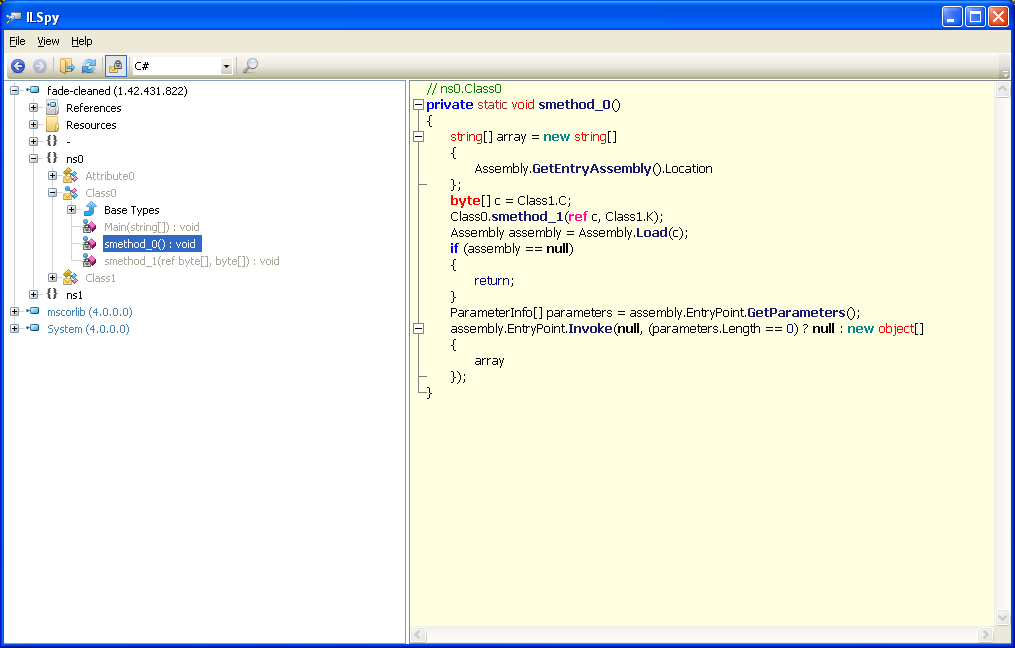The image size is (1015, 648).
Task: Toggle the show internal types button
Action: click(x=116, y=66)
